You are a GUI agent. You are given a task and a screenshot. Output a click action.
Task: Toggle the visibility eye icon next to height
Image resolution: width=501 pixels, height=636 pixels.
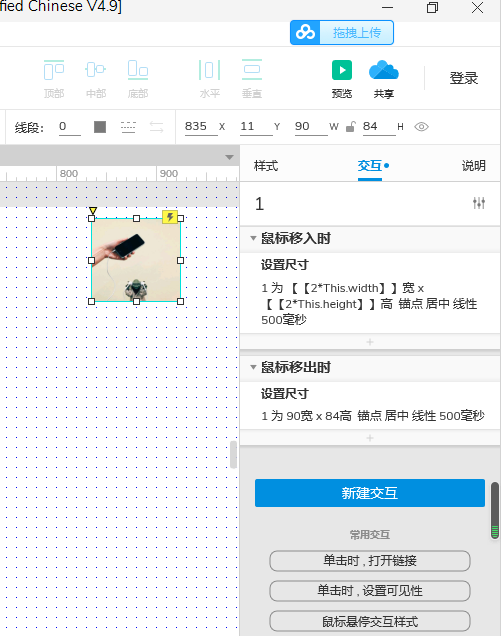click(421, 127)
